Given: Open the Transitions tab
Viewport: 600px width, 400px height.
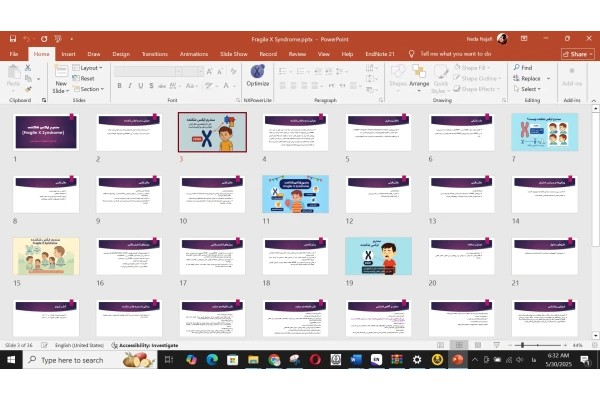Looking at the screenshot, I should [155, 54].
